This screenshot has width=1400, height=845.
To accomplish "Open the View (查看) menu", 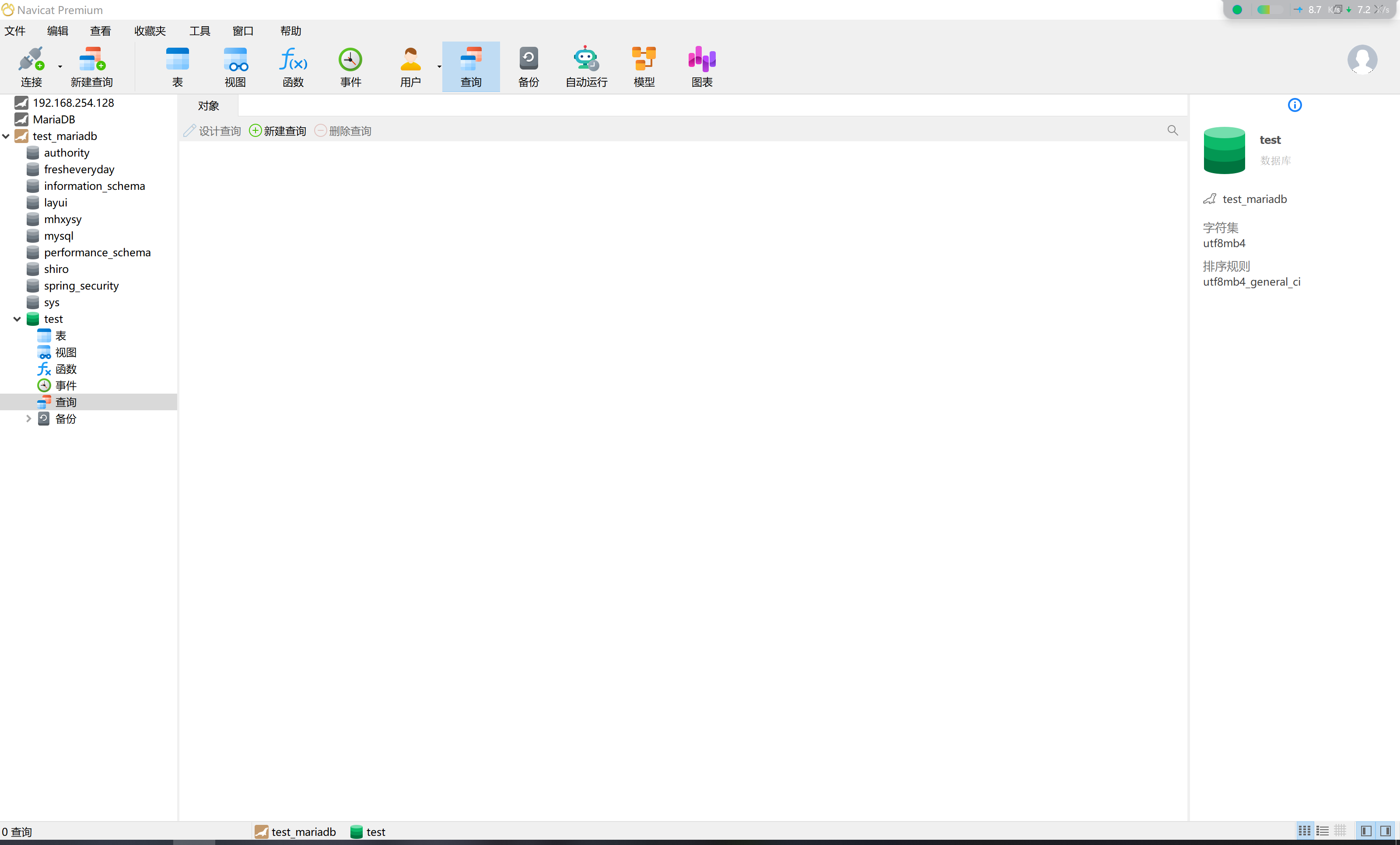I will [x=101, y=31].
